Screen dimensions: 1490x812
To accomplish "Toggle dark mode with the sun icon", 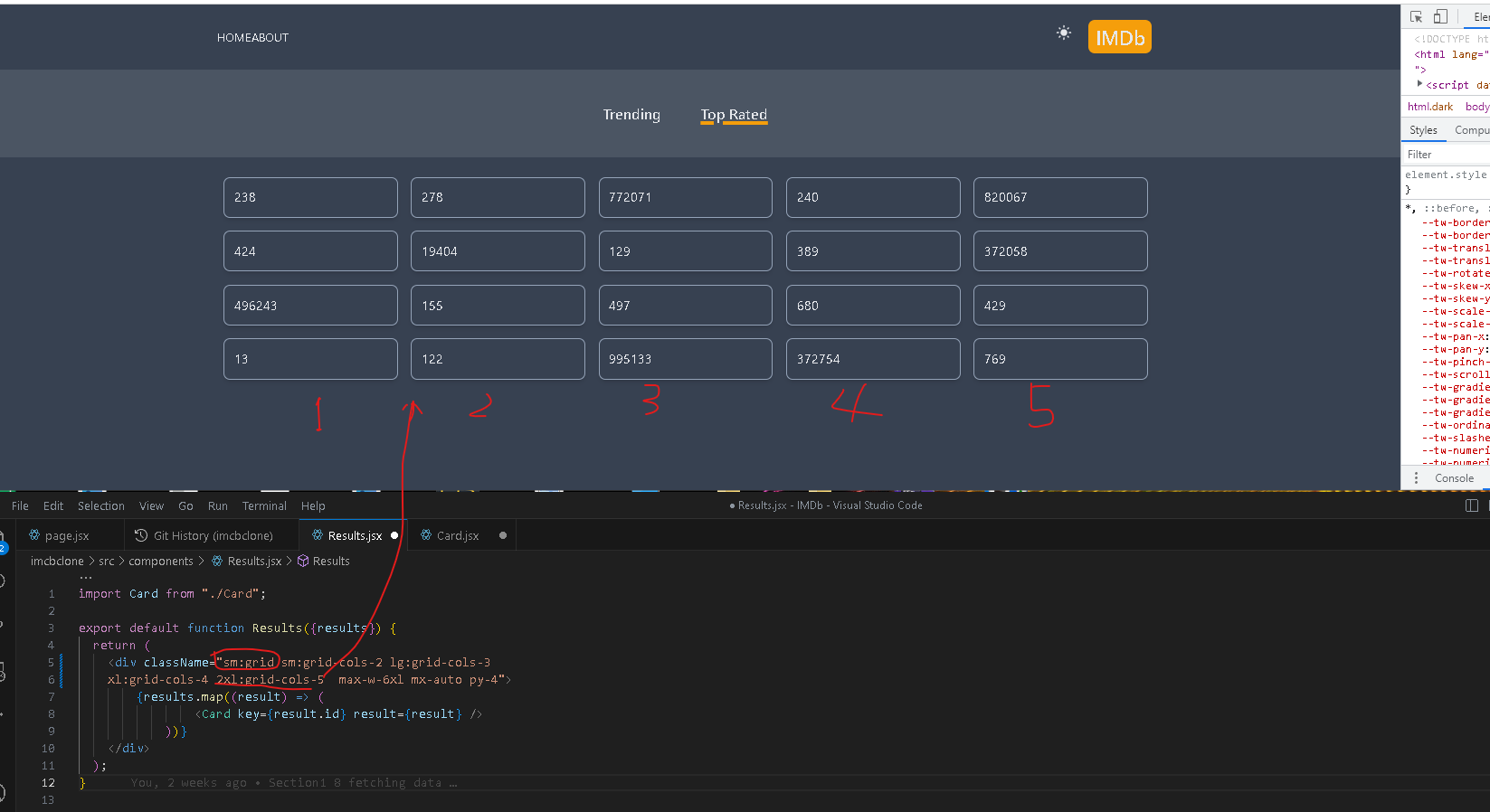I will point(1064,33).
